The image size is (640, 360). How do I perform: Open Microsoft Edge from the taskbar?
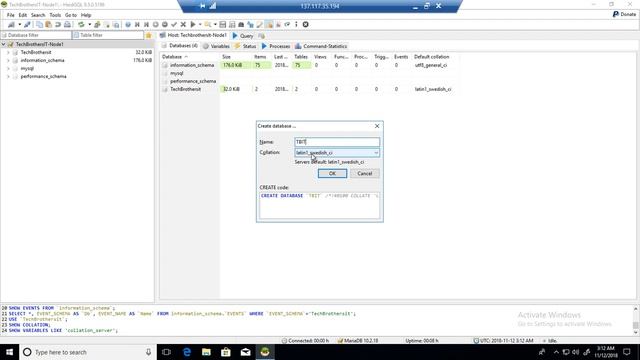[x=187, y=352]
